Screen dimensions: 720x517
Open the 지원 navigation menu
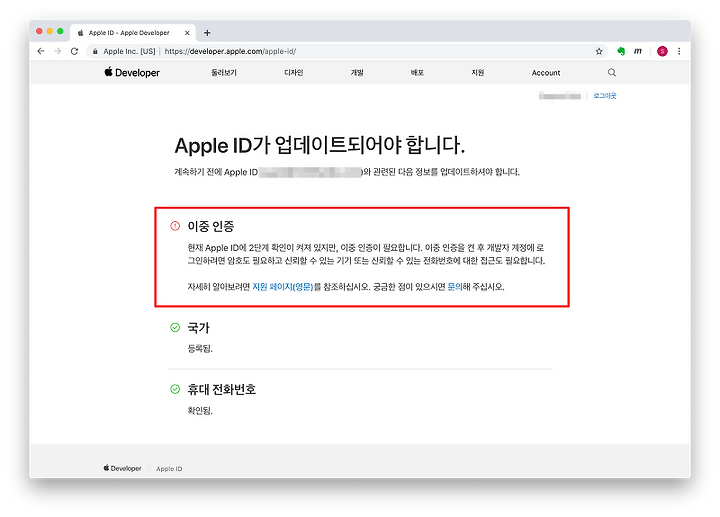(x=478, y=73)
